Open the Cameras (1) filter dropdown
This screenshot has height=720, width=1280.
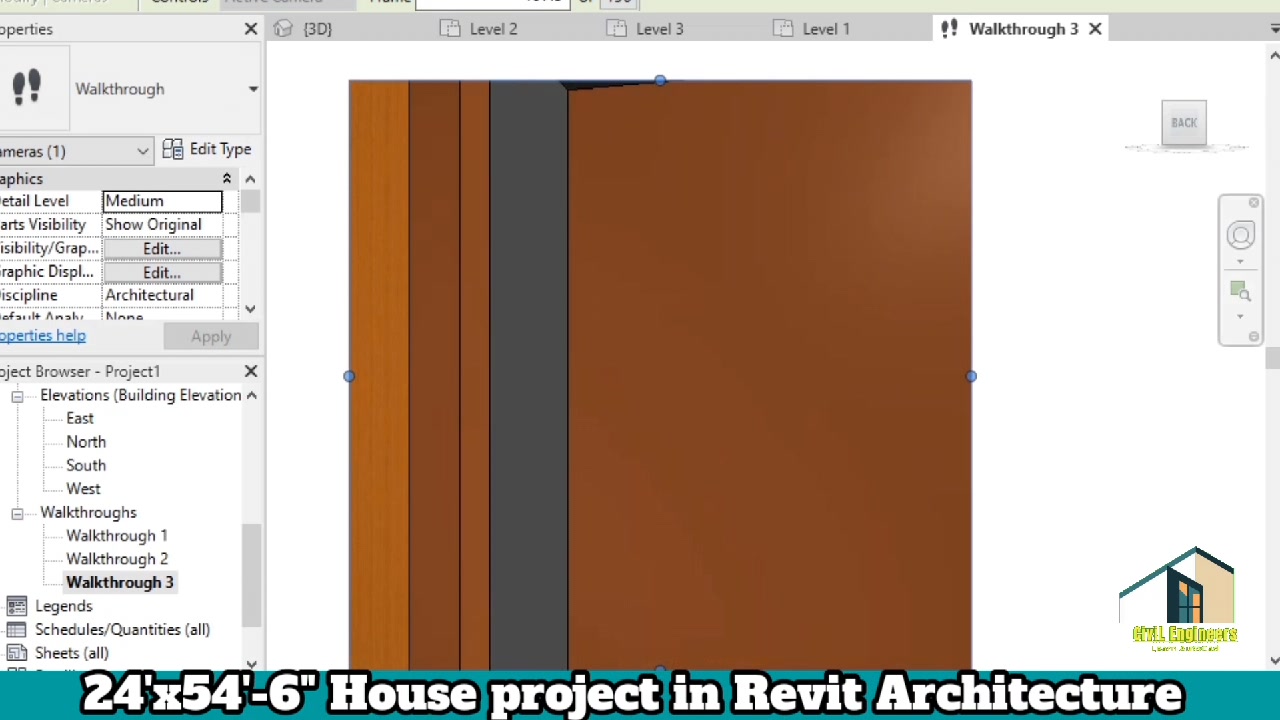[x=143, y=151]
